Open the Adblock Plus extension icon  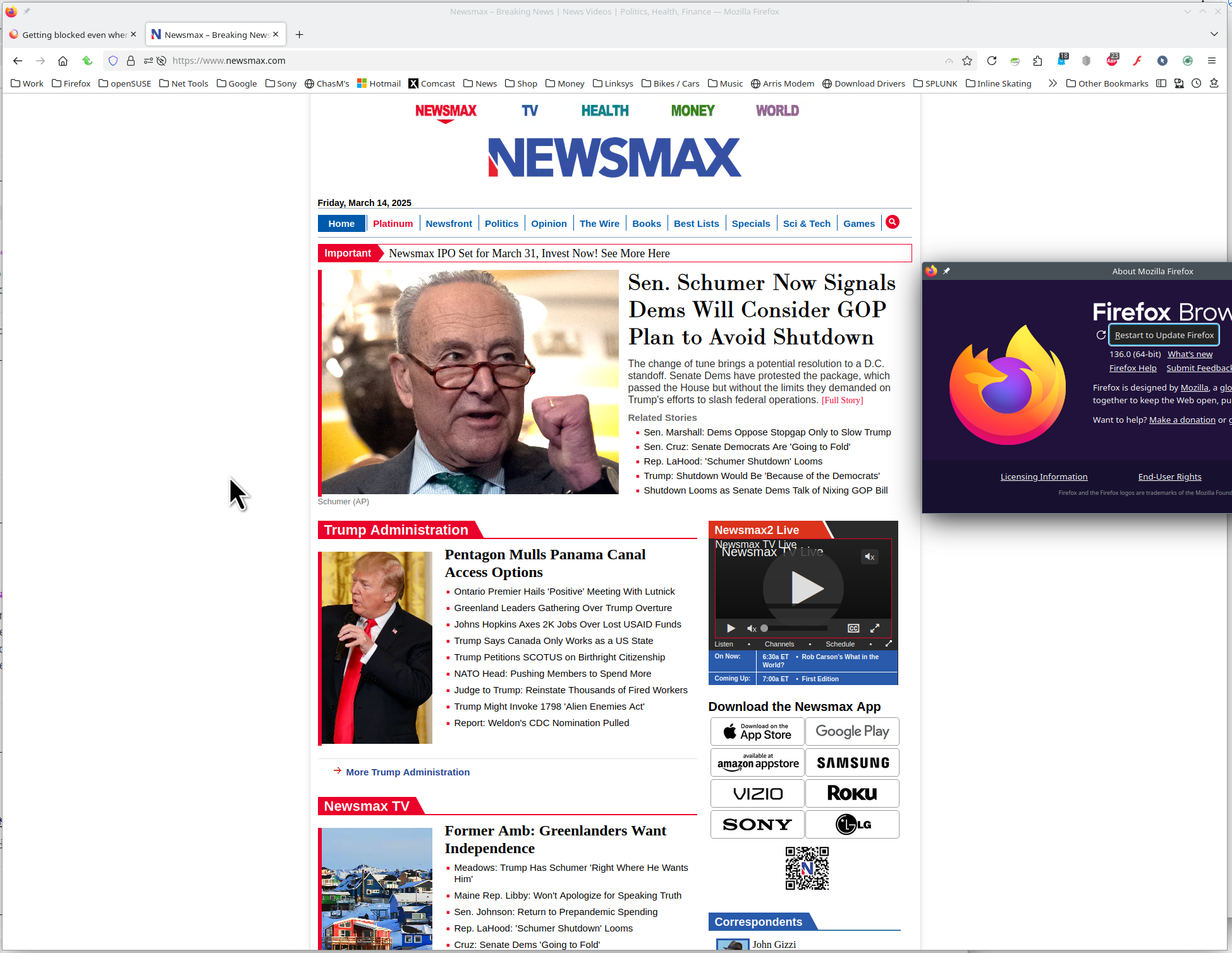pos(1112,61)
